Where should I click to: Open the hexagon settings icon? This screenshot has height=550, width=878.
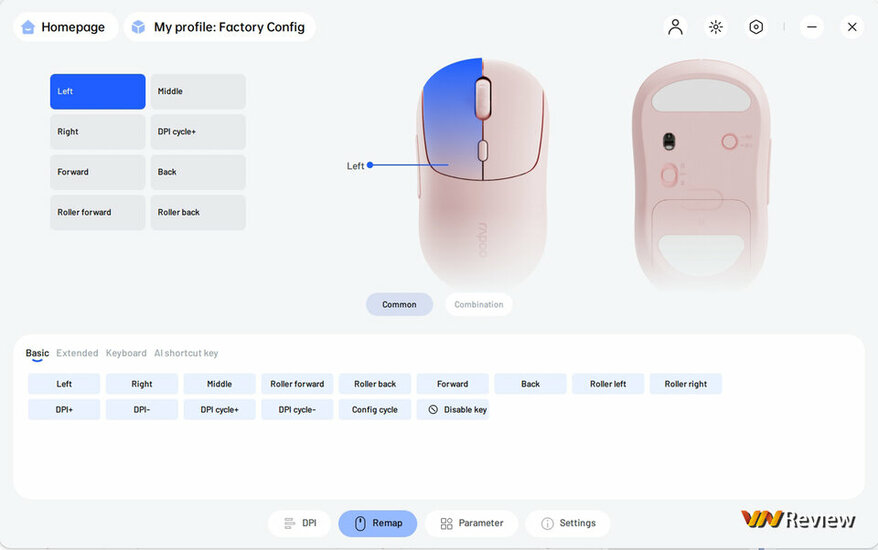pos(756,27)
